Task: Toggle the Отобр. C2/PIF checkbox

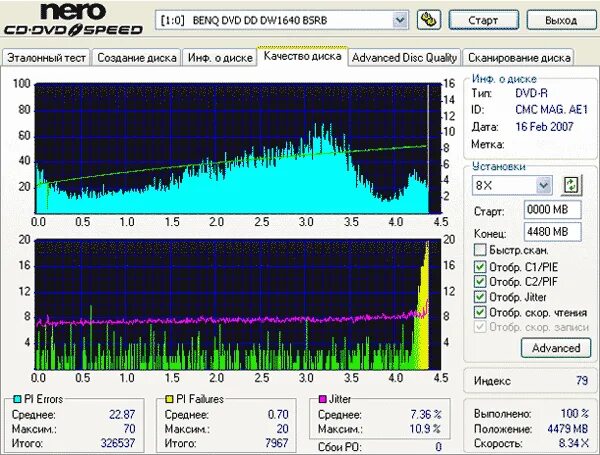Action: pos(479,282)
